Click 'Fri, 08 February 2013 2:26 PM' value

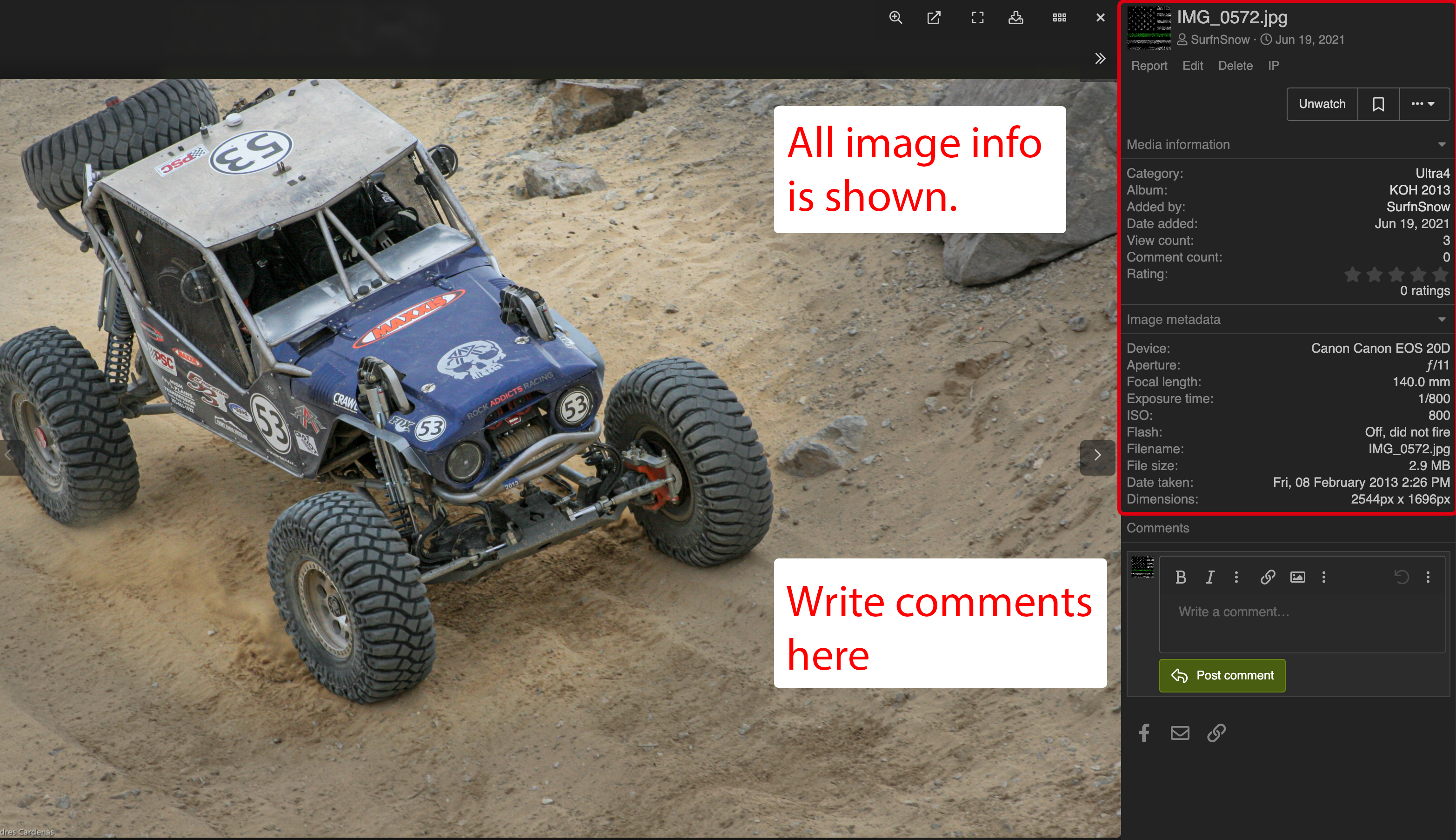tap(1362, 482)
